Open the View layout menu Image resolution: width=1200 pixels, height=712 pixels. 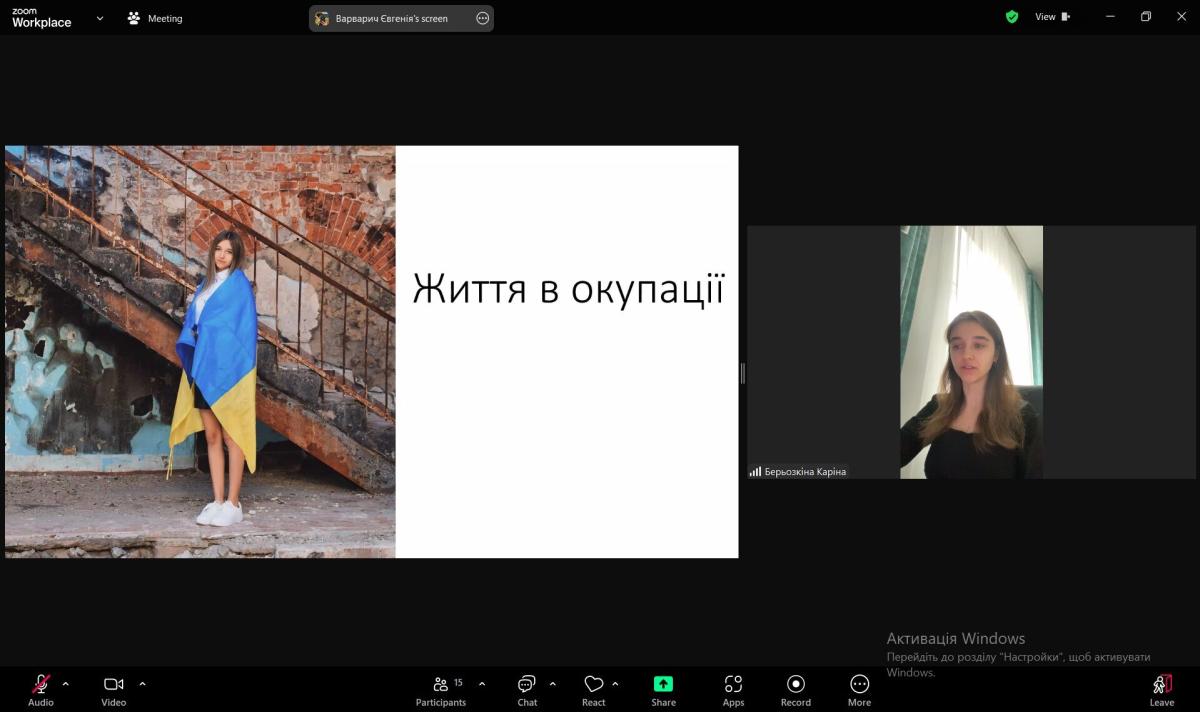1052,17
